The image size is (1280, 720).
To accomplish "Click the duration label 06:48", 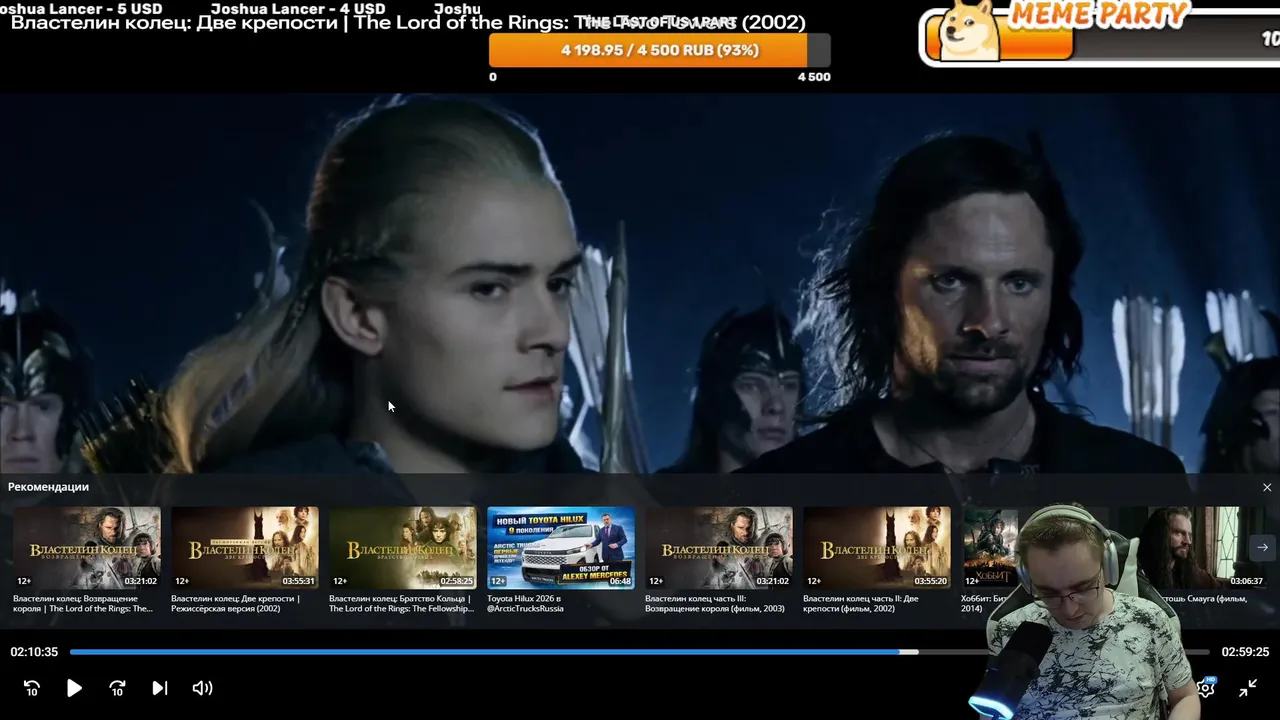I will [620, 581].
